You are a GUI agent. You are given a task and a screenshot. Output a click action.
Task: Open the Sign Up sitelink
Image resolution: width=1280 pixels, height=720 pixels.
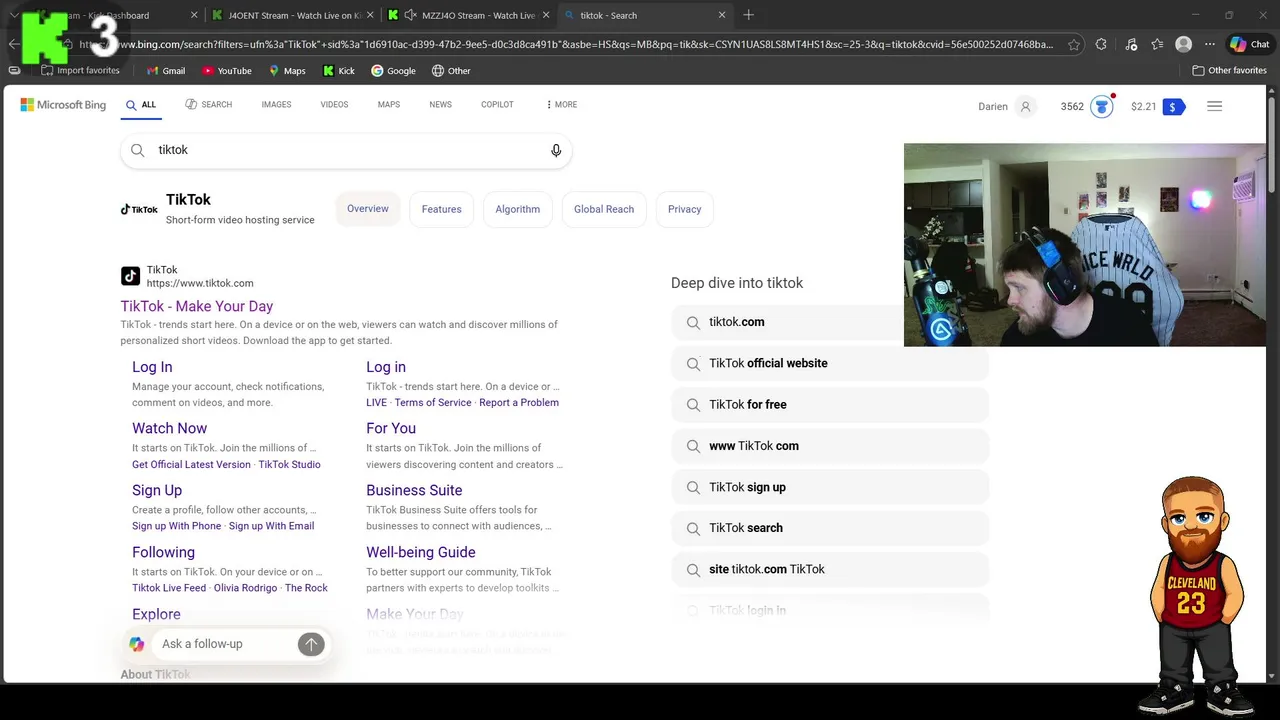(157, 490)
